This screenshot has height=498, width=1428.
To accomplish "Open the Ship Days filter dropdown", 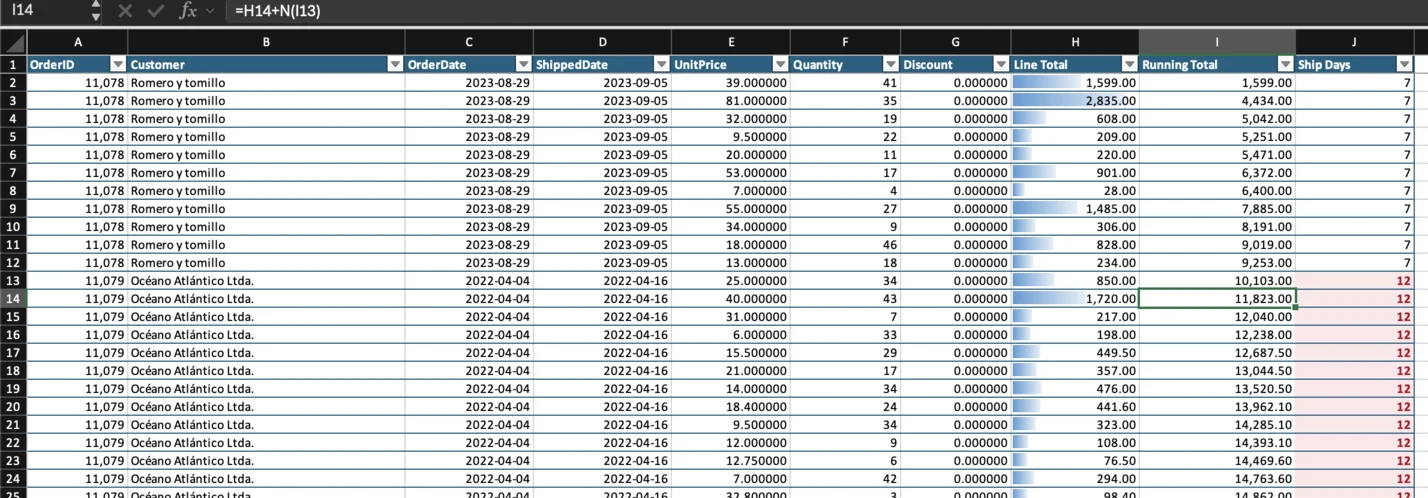I will [x=1403, y=65].
